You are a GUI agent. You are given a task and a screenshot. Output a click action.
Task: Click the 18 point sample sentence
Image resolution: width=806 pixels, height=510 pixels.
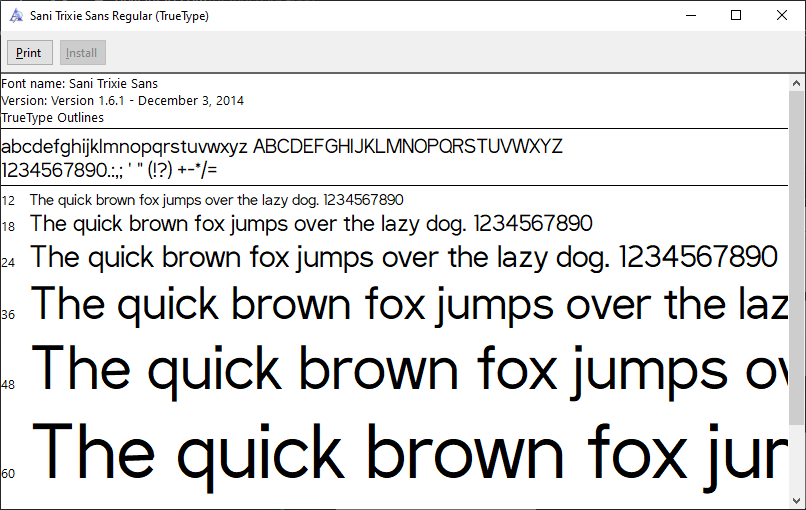click(x=311, y=224)
